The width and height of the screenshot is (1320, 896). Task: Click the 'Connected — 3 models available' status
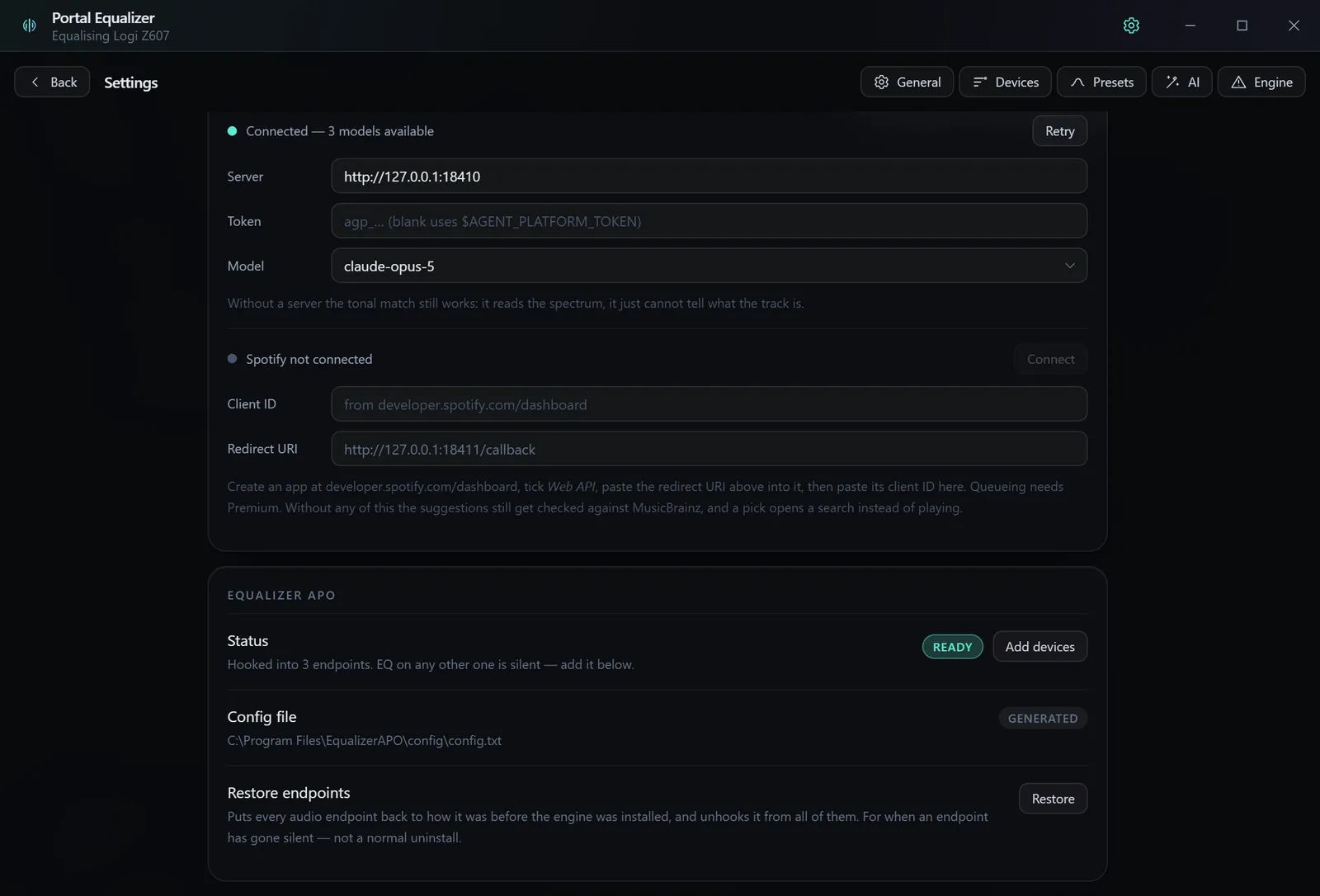(340, 131)
